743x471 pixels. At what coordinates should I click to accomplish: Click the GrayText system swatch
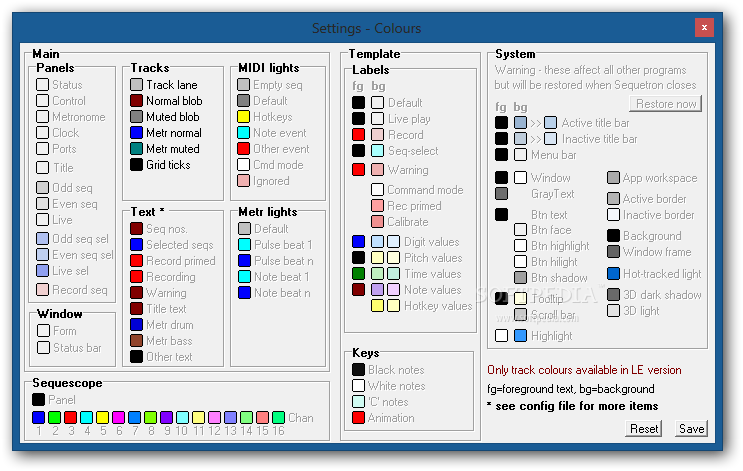coord(501,194)
